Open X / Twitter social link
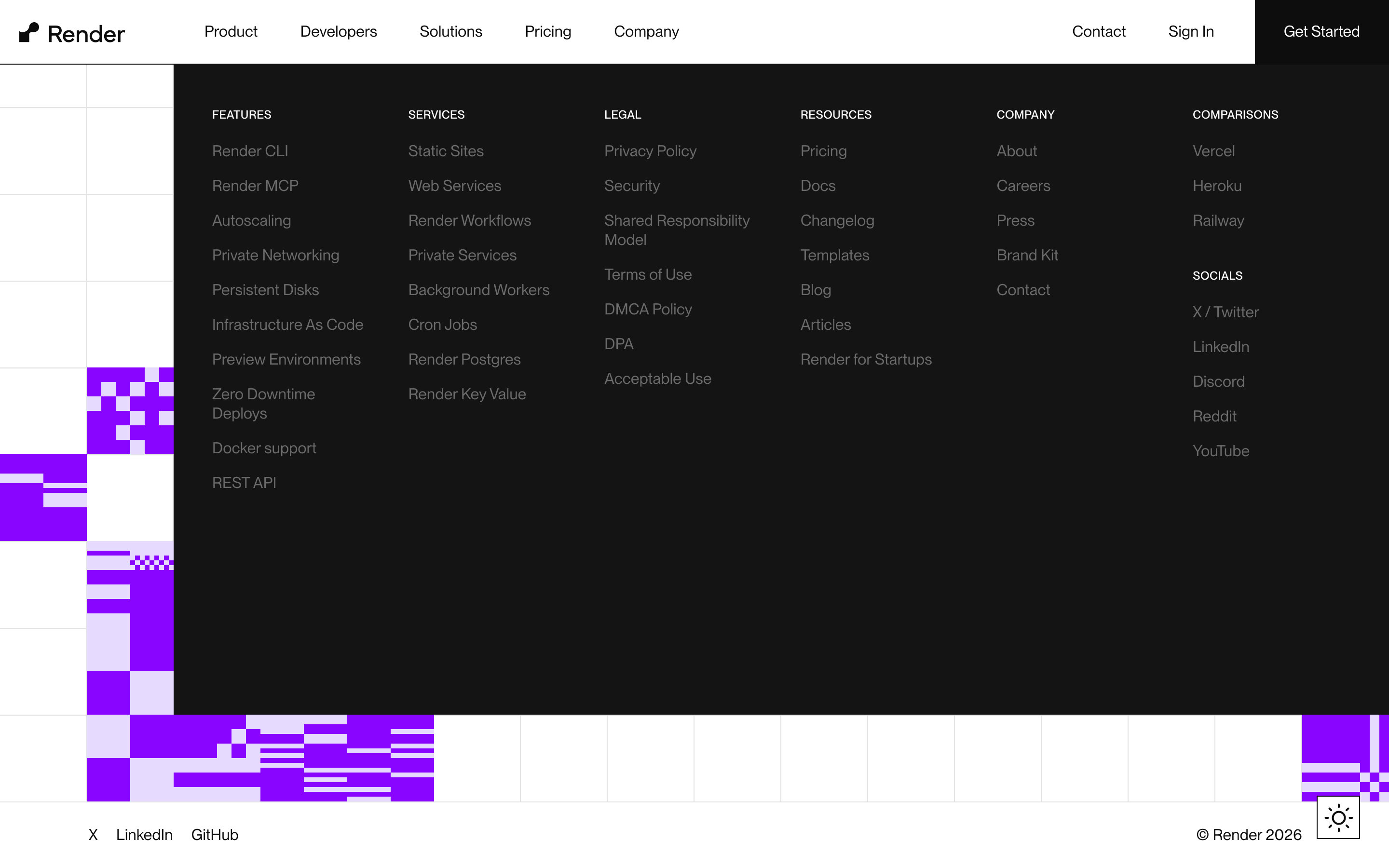1389x868 pixels. 1226,312
